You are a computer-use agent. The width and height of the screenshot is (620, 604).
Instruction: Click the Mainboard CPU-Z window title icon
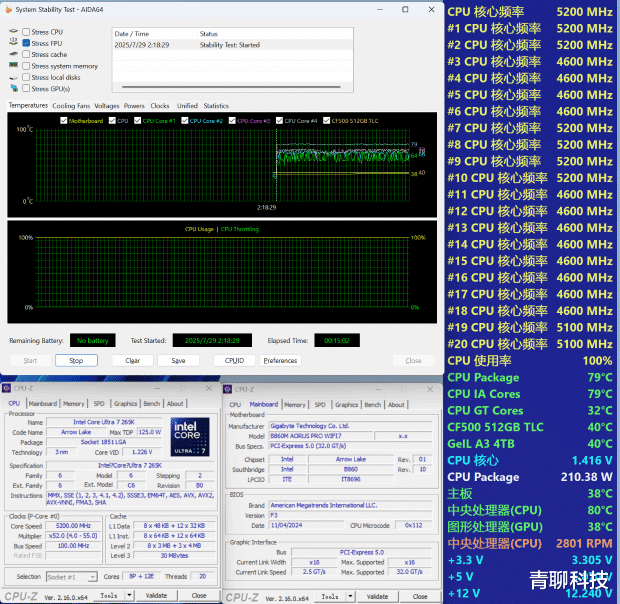point(227,389)
